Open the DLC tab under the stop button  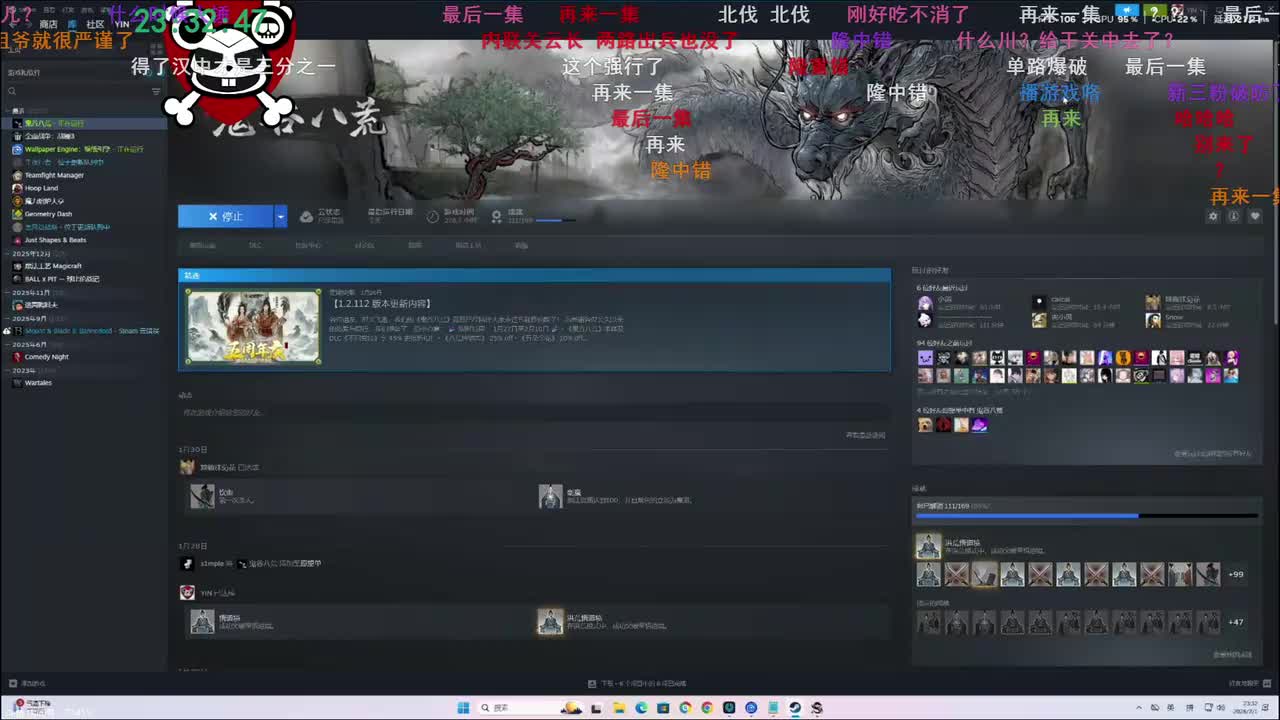255,245
